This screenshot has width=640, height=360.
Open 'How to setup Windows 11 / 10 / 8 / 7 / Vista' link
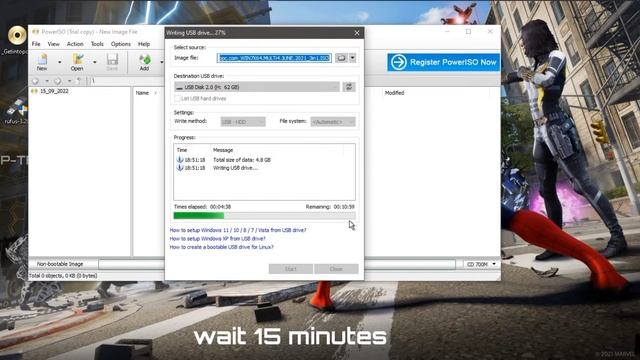[x=238, y=230]
